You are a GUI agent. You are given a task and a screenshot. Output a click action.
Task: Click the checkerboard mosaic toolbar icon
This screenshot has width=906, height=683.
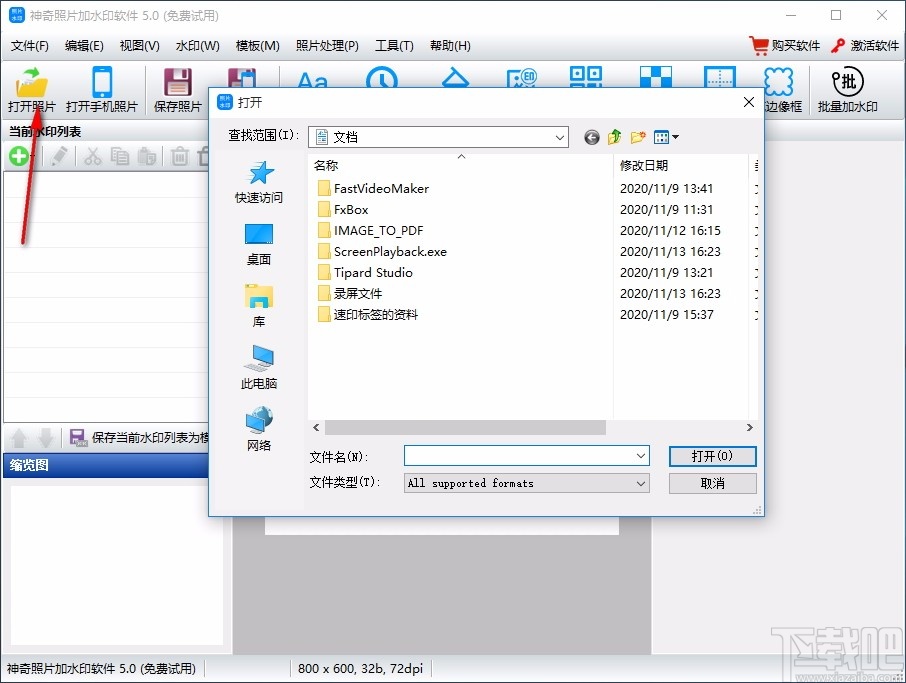pos(656,77)
